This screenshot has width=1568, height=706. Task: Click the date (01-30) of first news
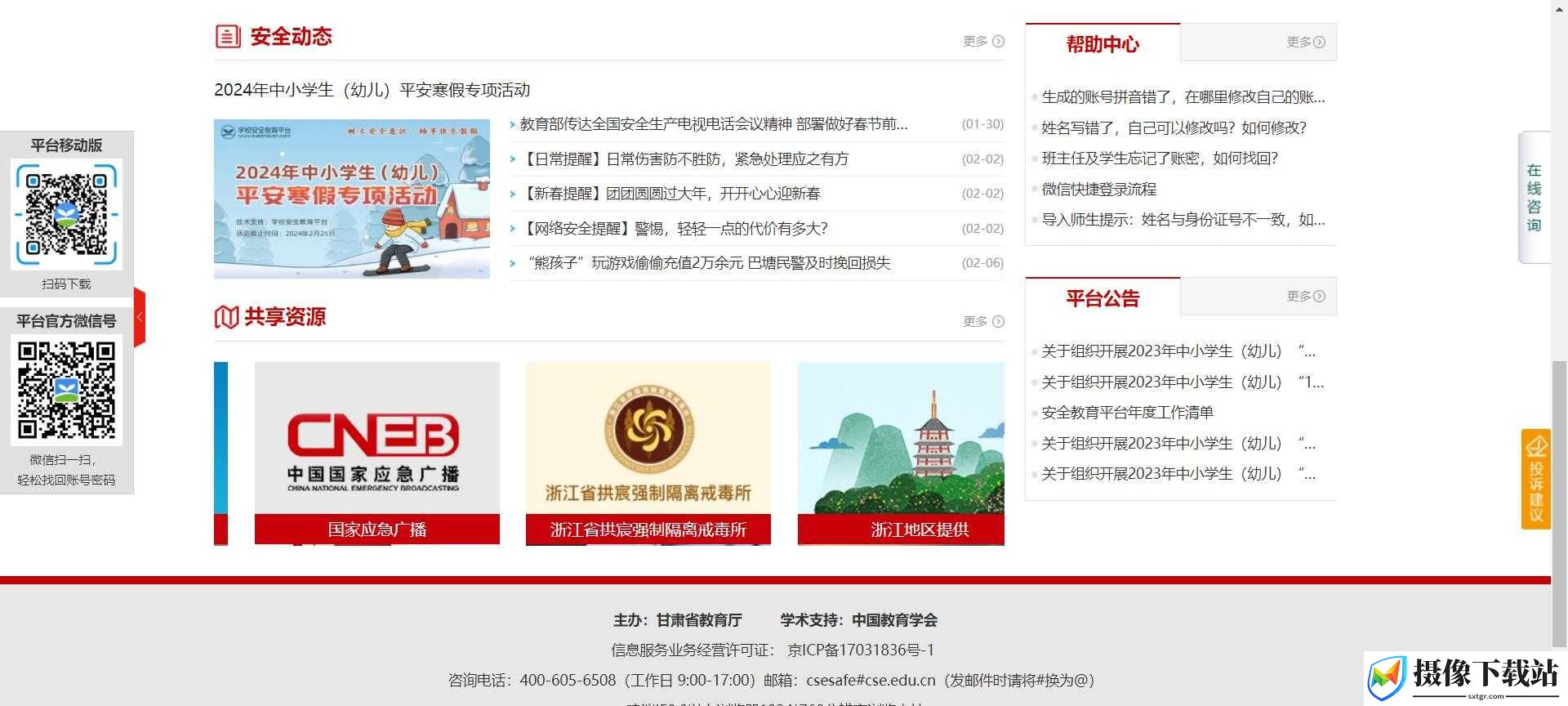click(982, 124)
